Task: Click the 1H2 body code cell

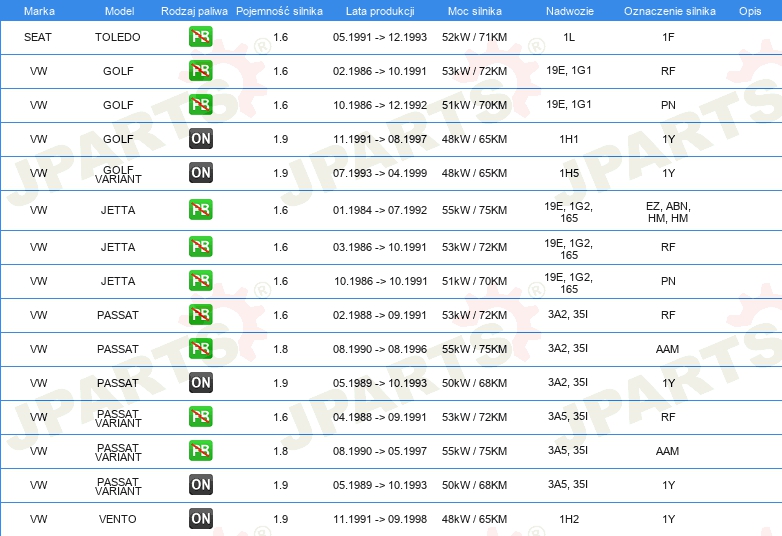Action: (x=569, y=519)
